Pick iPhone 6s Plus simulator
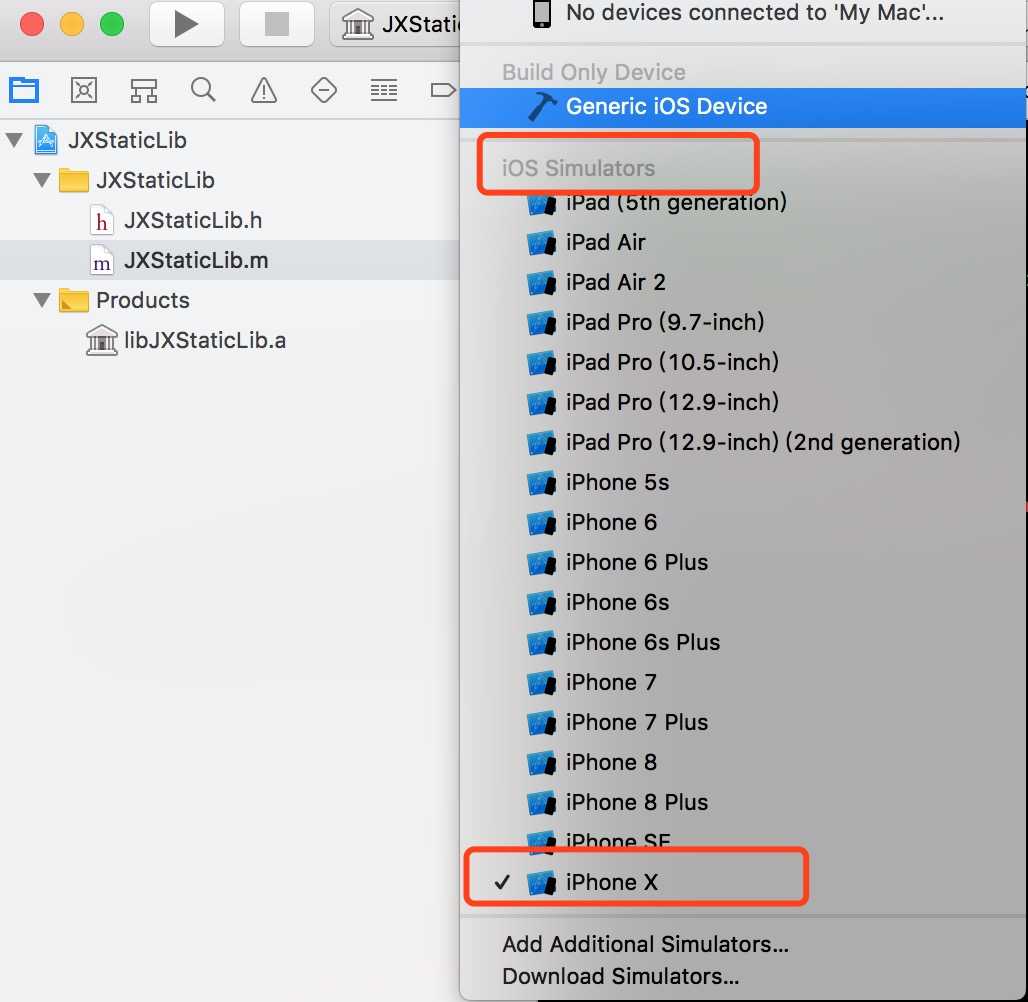The width and height of the screenshot is (1028, 1002). pos(743,642)
